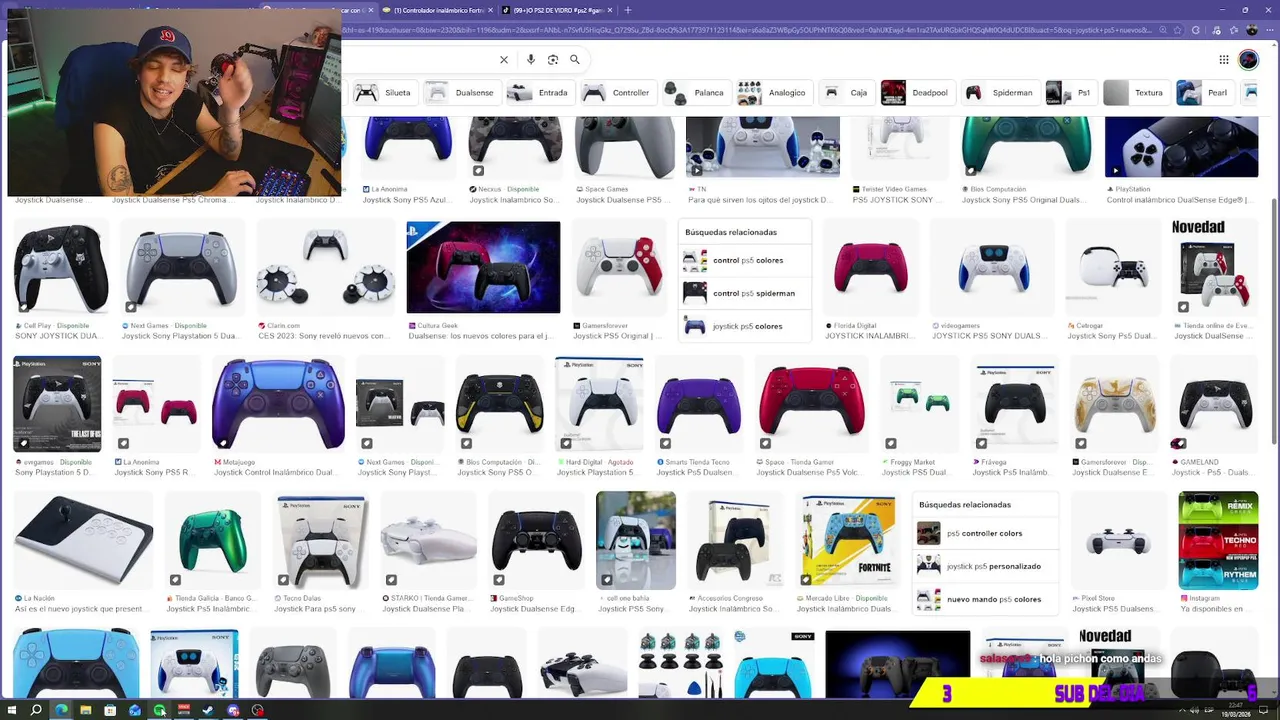Open related search joystick ps5 personalizado

point(985,567)
